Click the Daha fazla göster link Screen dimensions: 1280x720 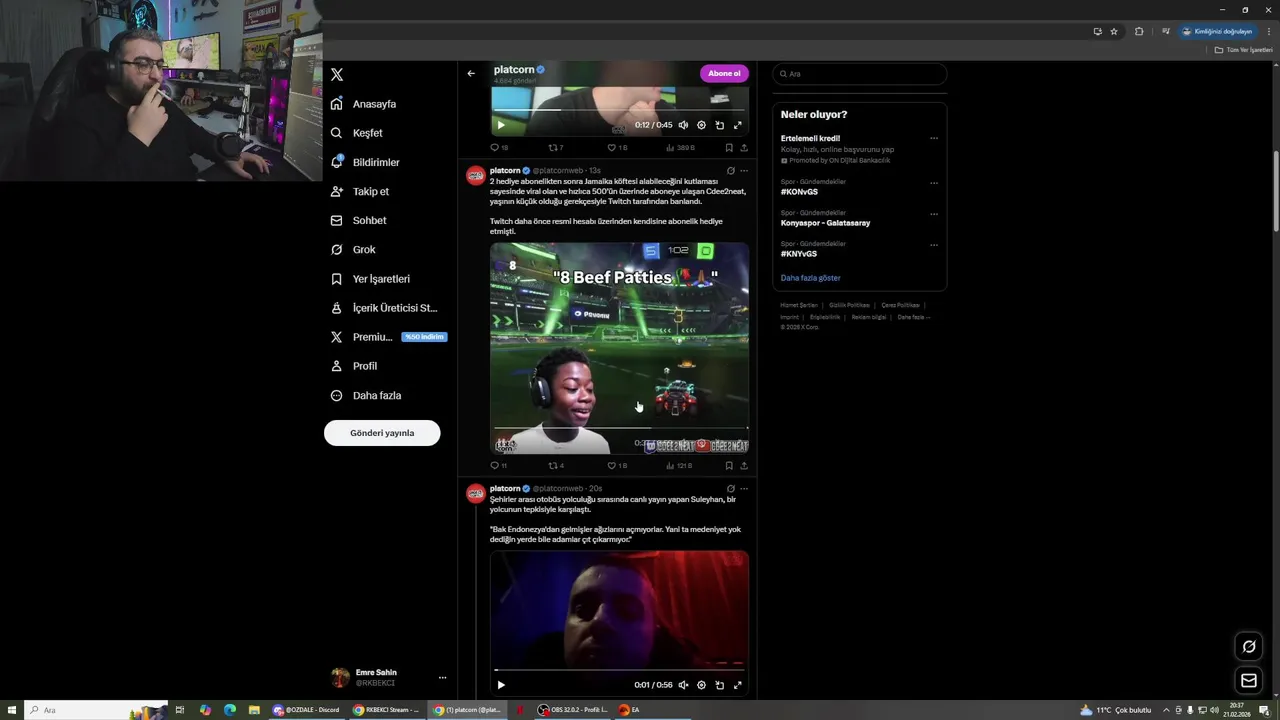coord(810,278)
